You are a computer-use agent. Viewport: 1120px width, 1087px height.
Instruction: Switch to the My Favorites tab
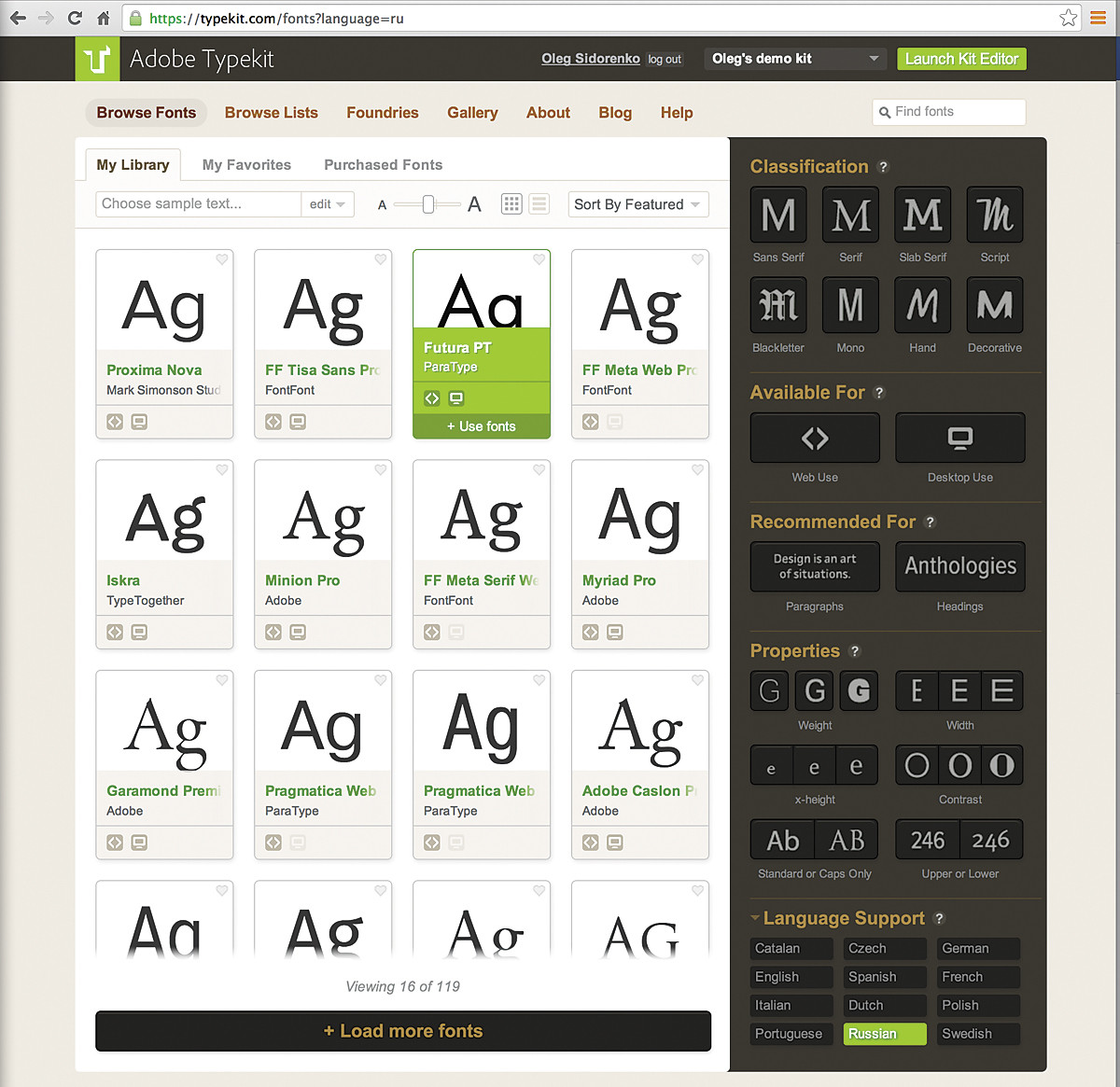pos(246,165)
